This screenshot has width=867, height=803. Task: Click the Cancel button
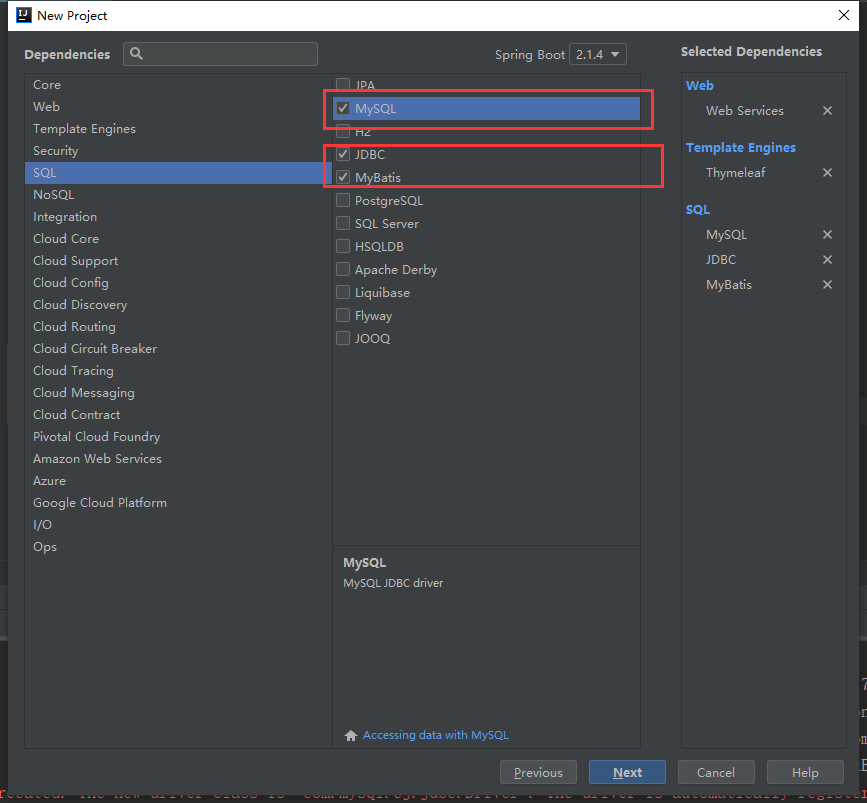(x=716, y=772)
